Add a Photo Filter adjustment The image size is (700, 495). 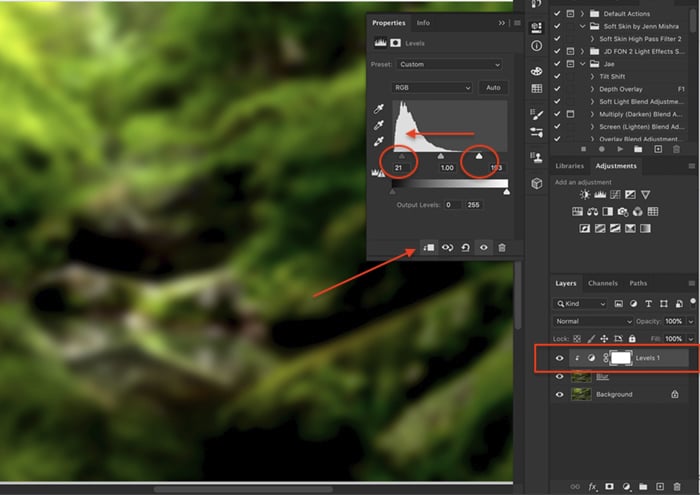click(x=623, y=212)
